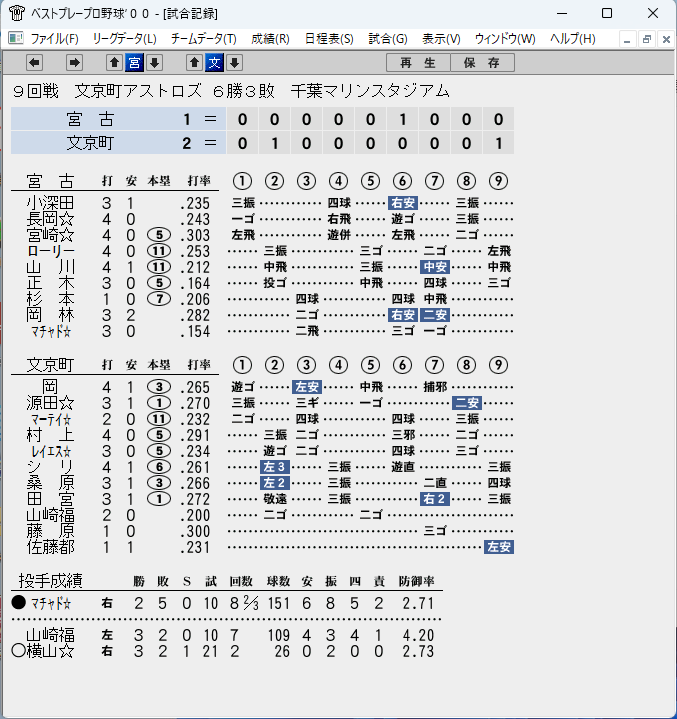The height and width of the screenshot is (719, 677).
Task: Open the 日程表(S) menu
Action: (329, 39)
